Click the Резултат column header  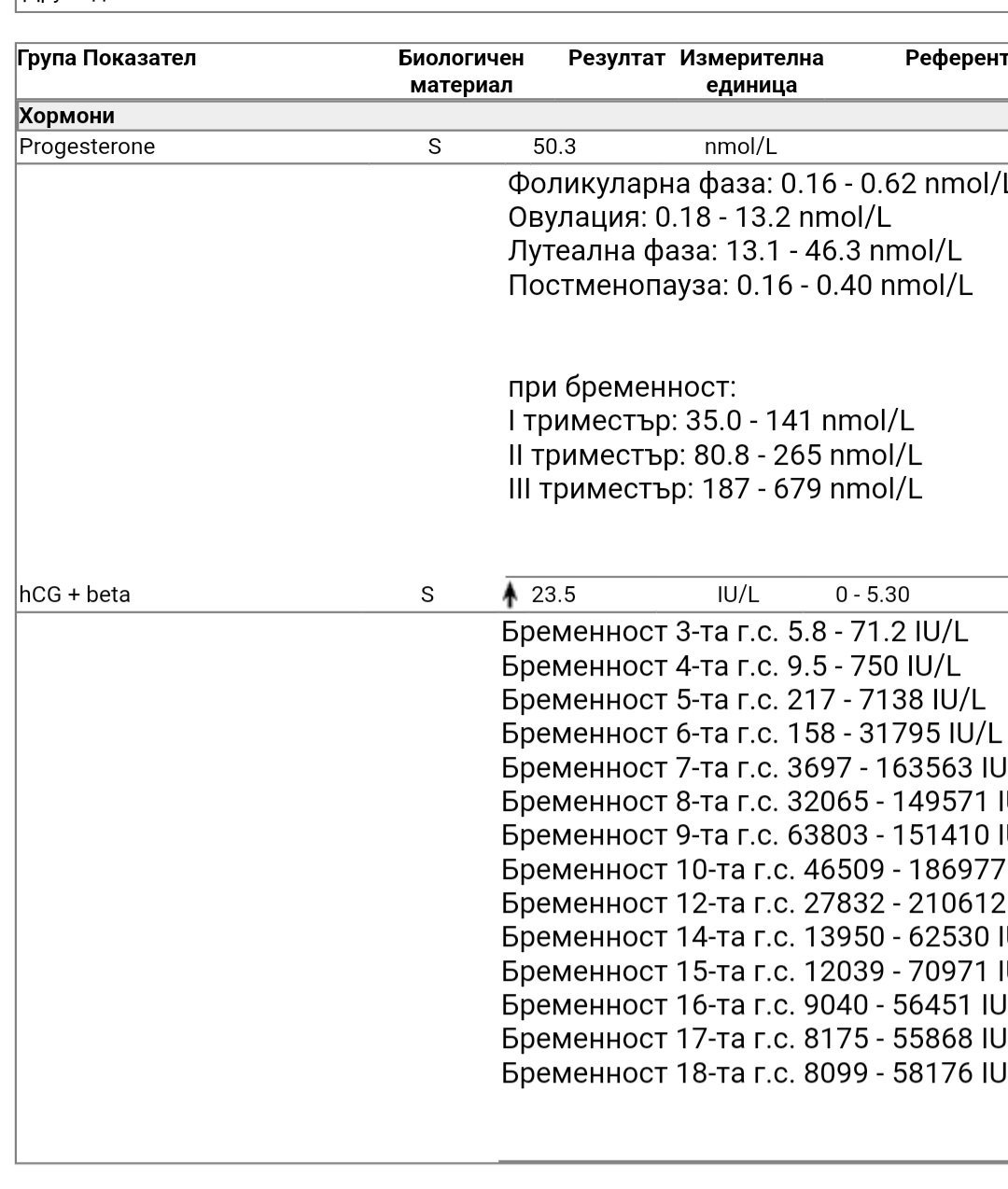[x=616, y=58]
